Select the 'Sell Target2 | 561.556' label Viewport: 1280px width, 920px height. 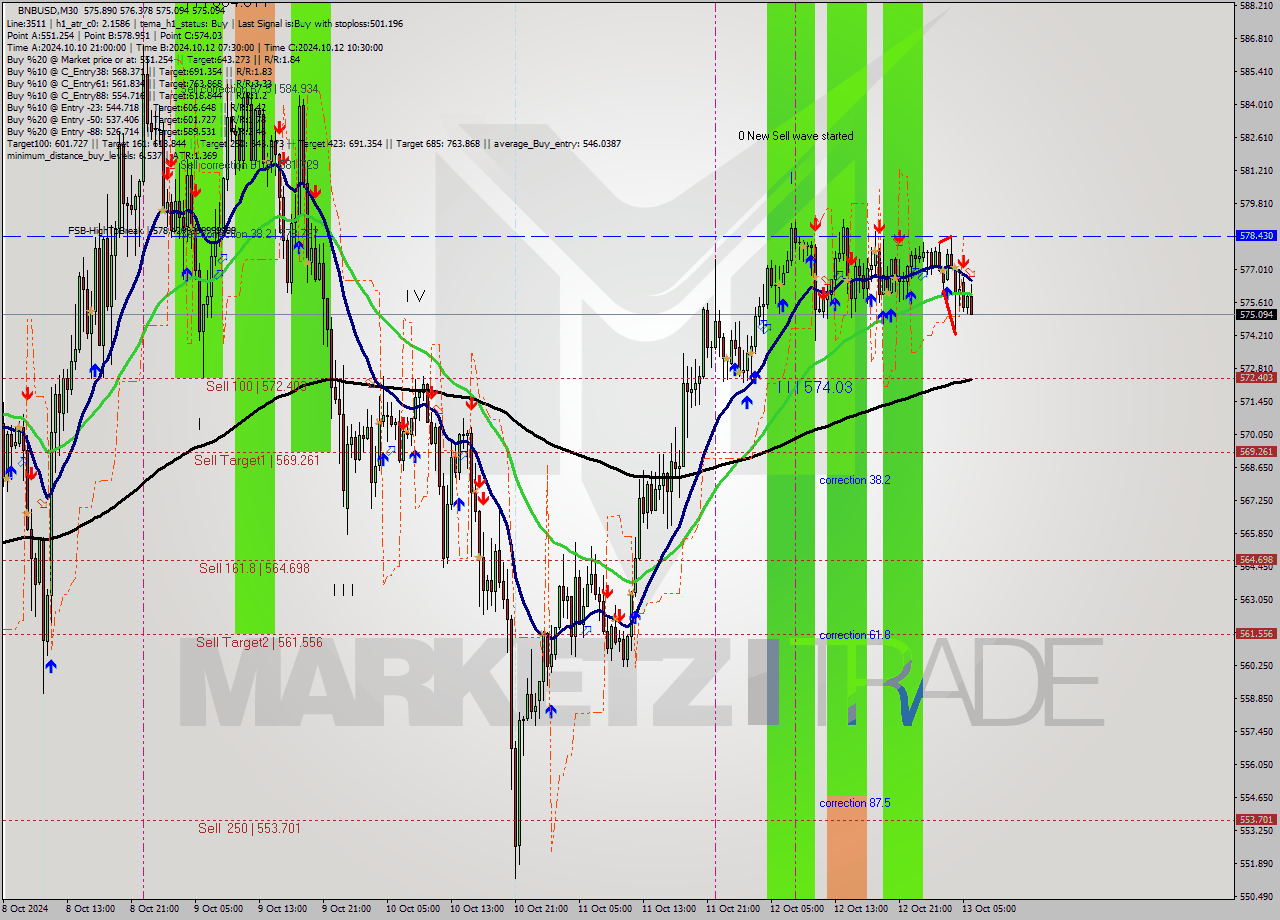[x=259, y=642]
